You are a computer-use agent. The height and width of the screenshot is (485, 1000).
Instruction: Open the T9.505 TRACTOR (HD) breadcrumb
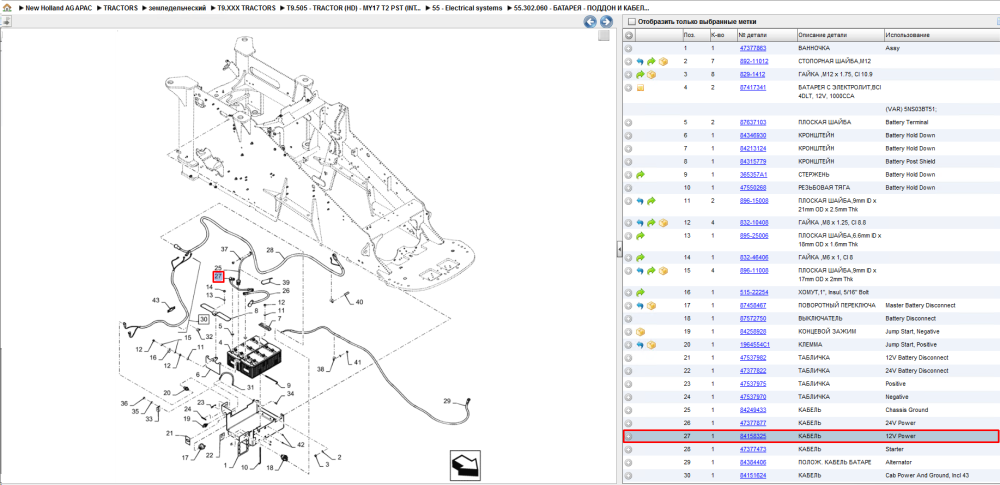(354, 8)
